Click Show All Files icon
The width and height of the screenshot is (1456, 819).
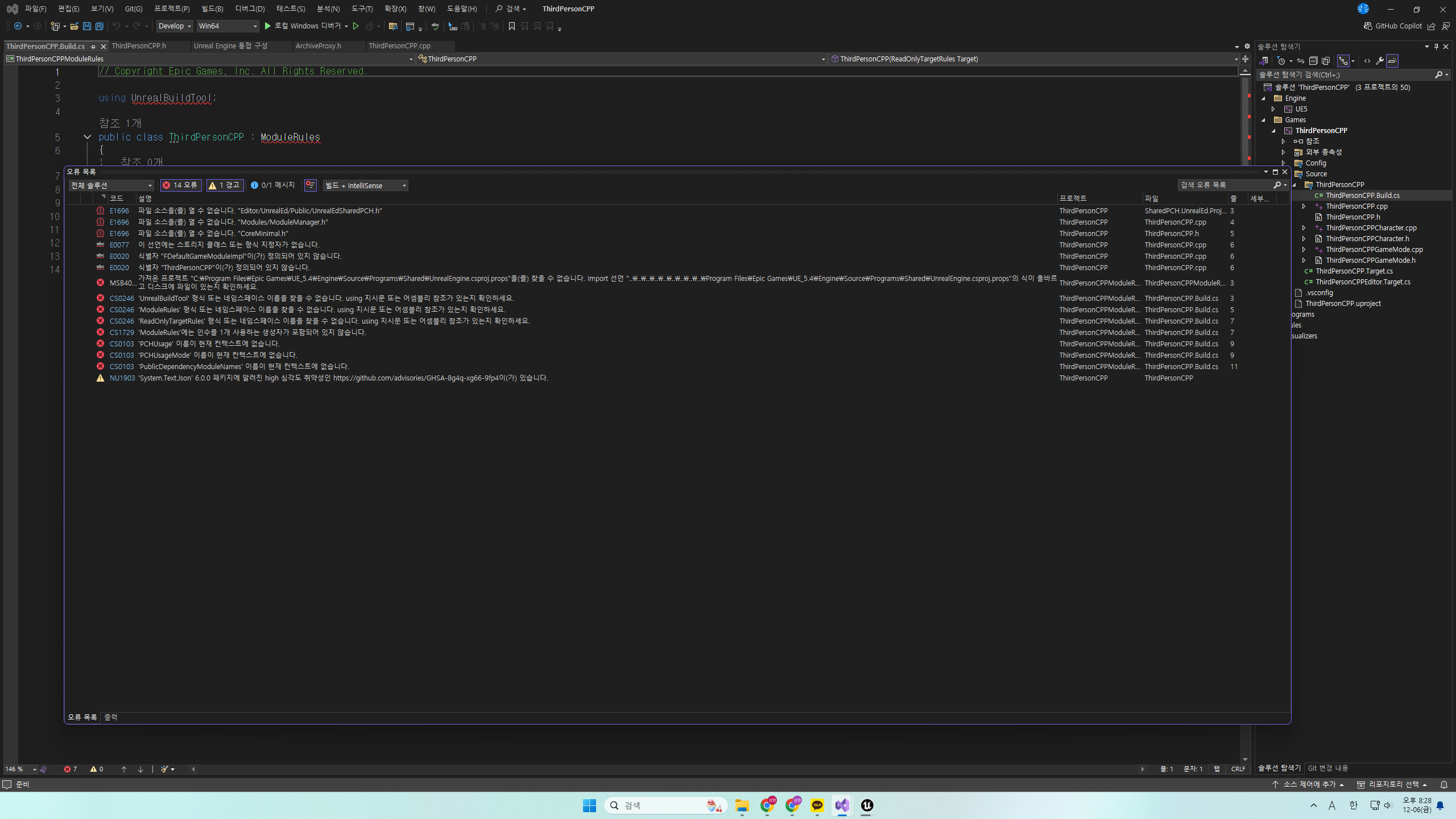tap(1326, 61)
